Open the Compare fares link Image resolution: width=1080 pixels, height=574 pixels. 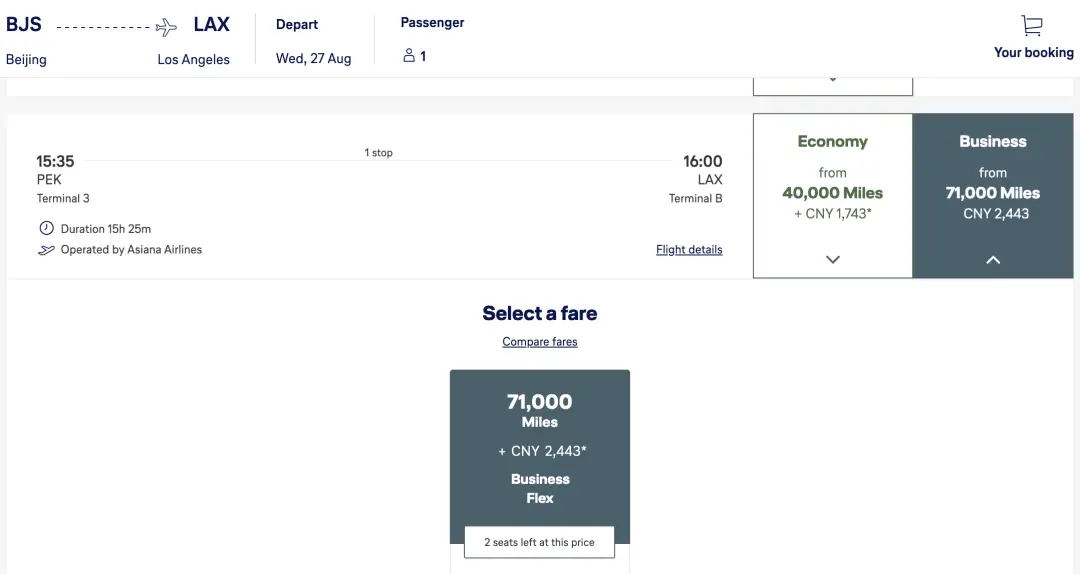point(540,342)
